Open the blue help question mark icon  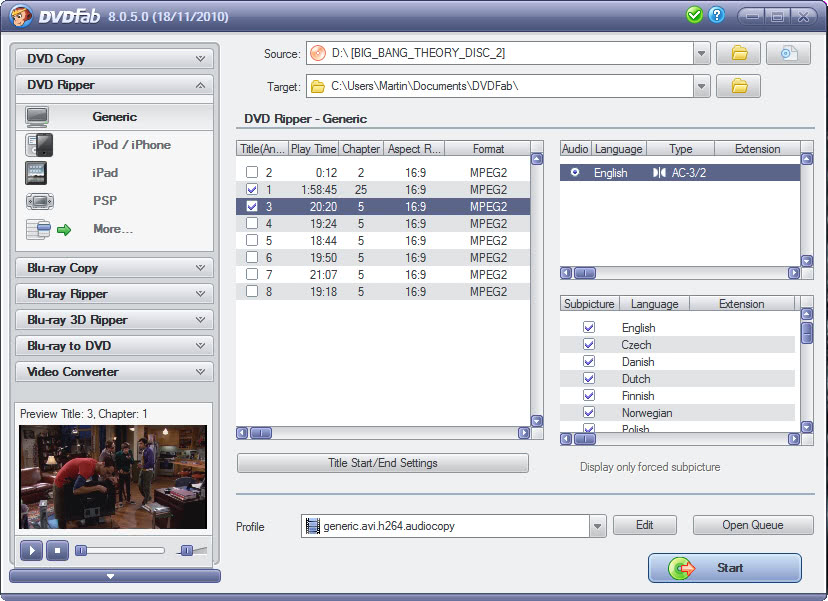pyautogui.click(x=716, y=15)
